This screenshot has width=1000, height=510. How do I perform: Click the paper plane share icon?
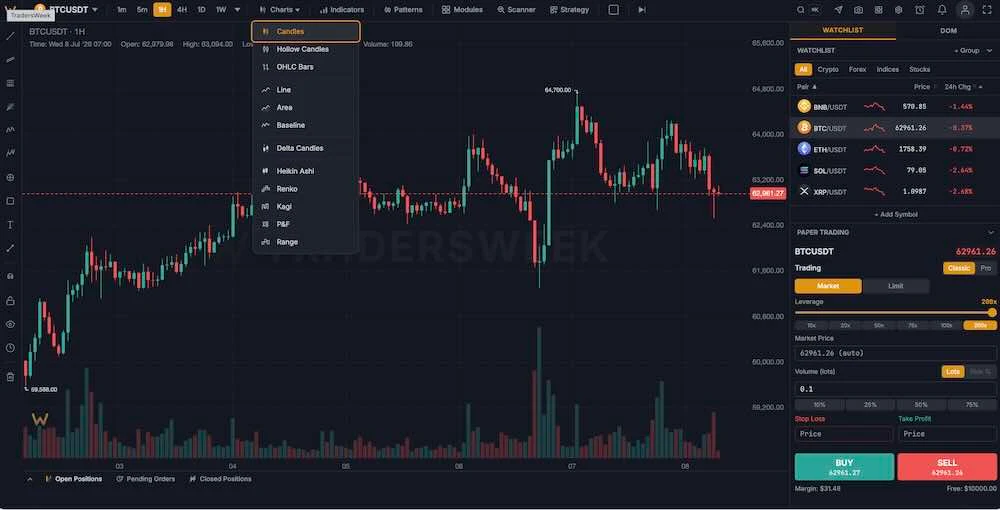[x=839, y=10]
